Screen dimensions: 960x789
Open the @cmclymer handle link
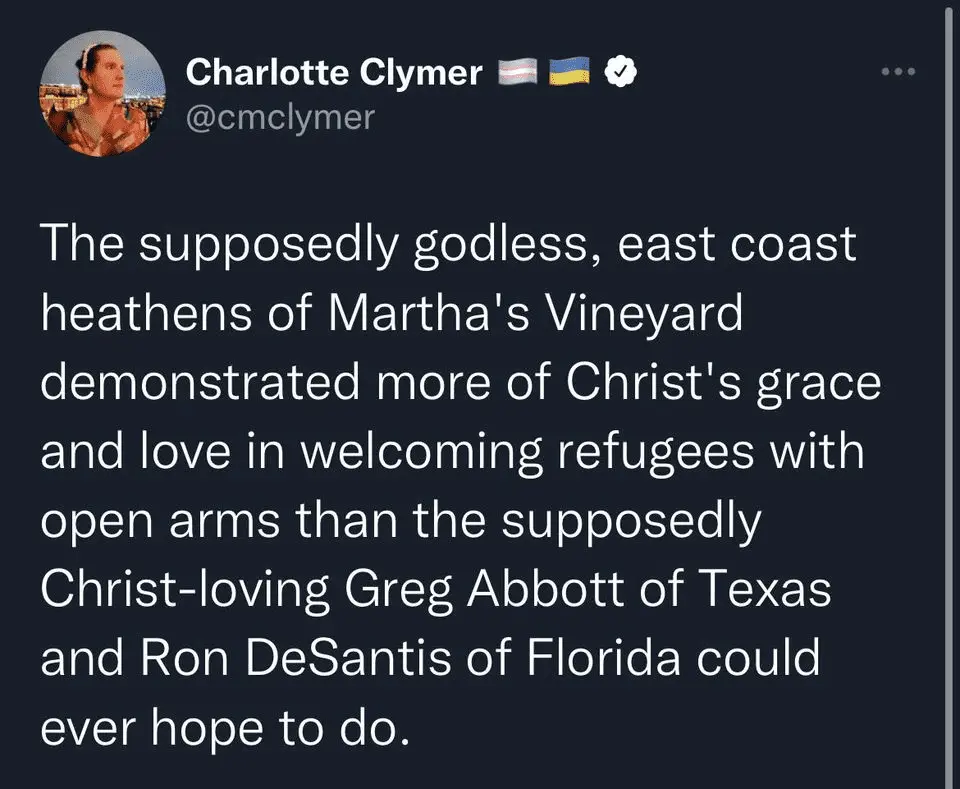coord(281,116)
